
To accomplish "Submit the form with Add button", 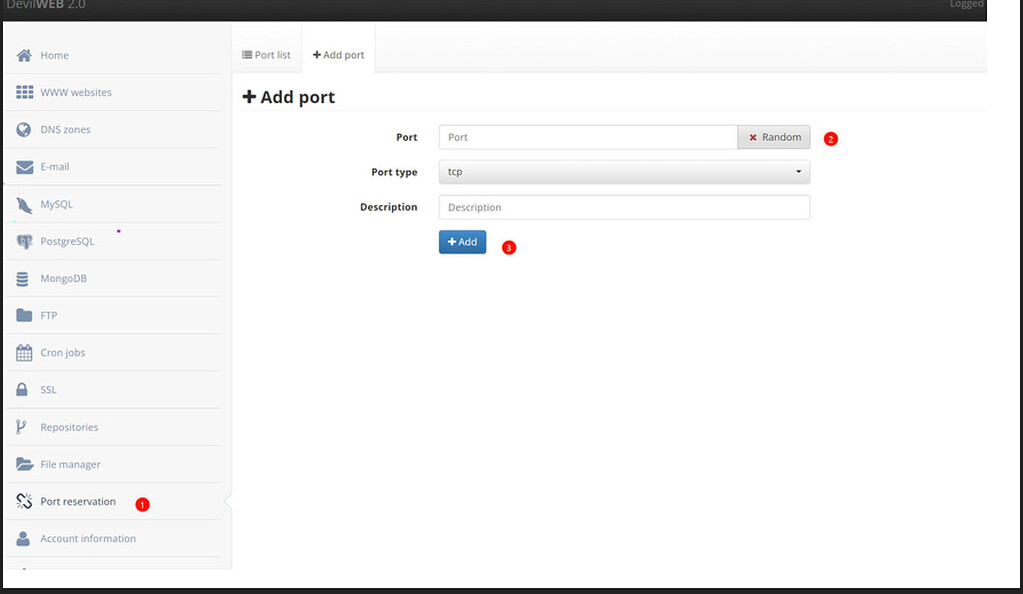I will coord(463,242).
